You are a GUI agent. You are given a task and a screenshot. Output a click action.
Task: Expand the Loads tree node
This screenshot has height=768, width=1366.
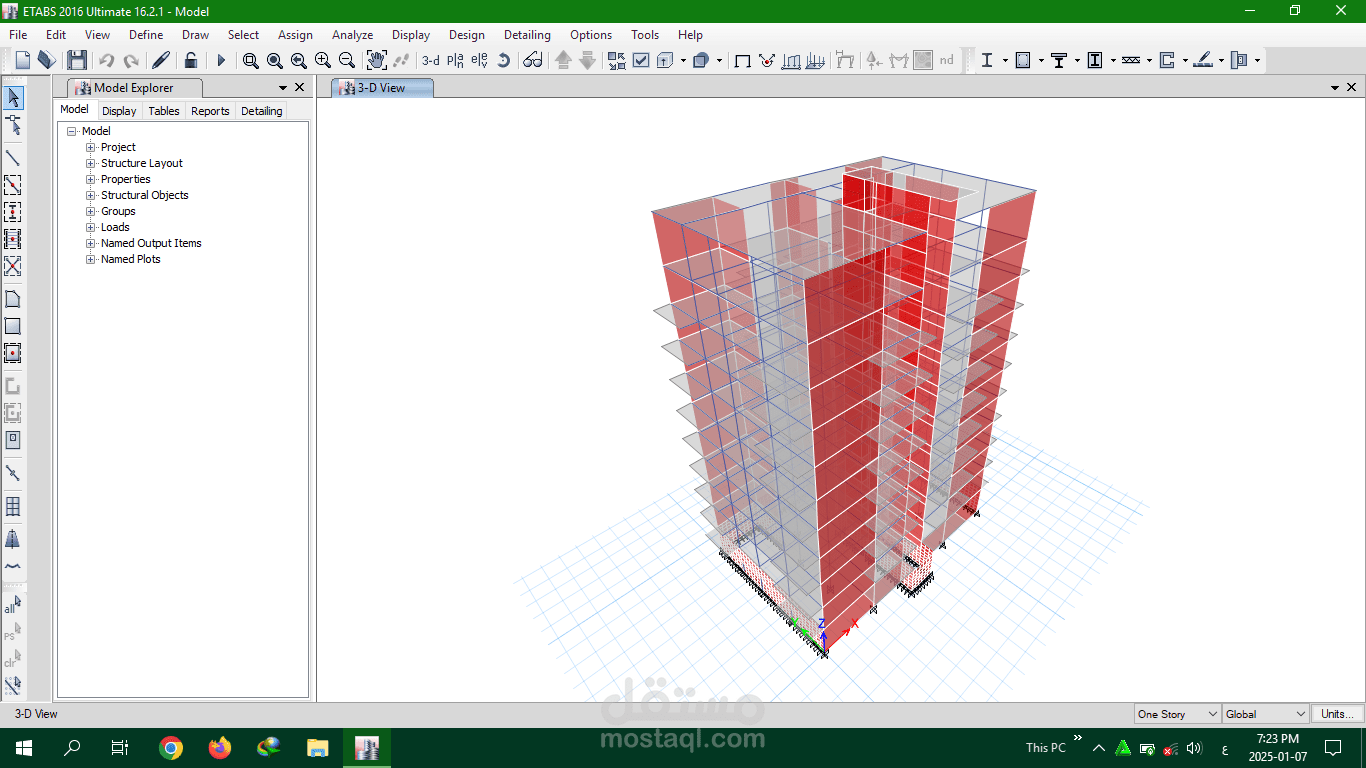tap(91, 227)
